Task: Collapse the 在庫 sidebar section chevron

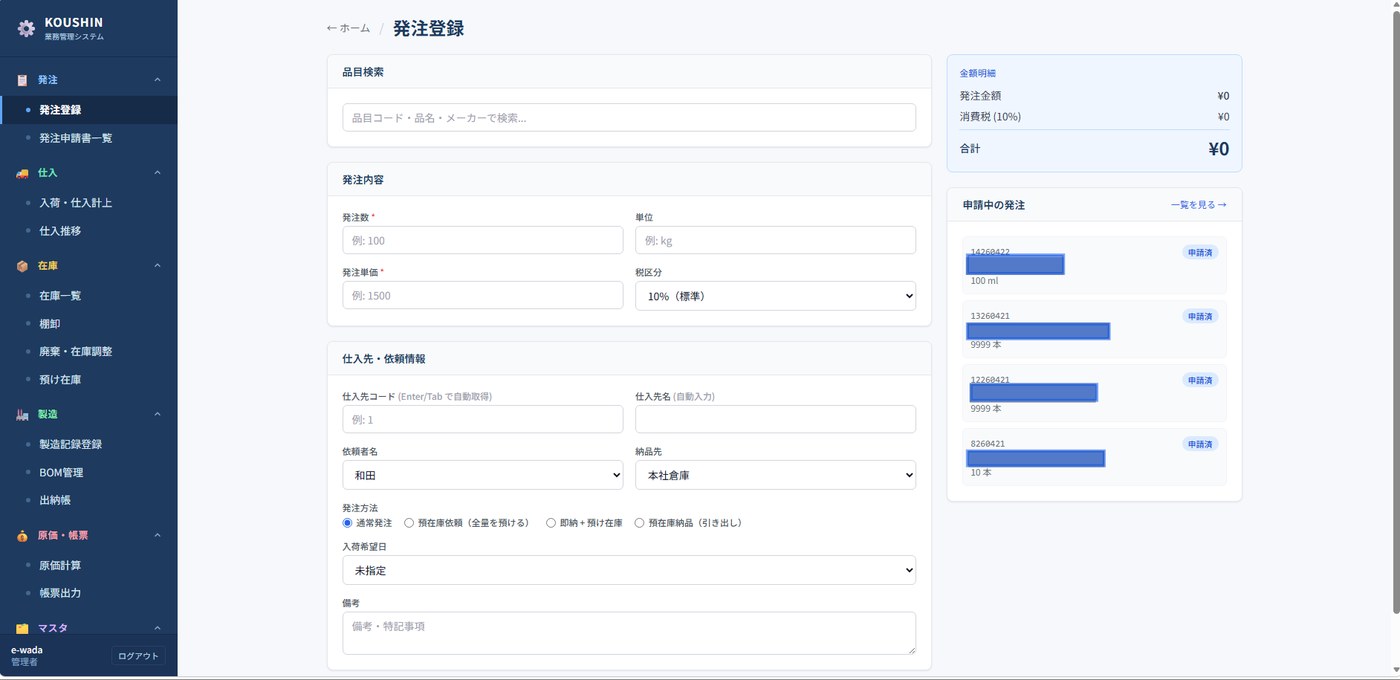Action: (157, 266)
